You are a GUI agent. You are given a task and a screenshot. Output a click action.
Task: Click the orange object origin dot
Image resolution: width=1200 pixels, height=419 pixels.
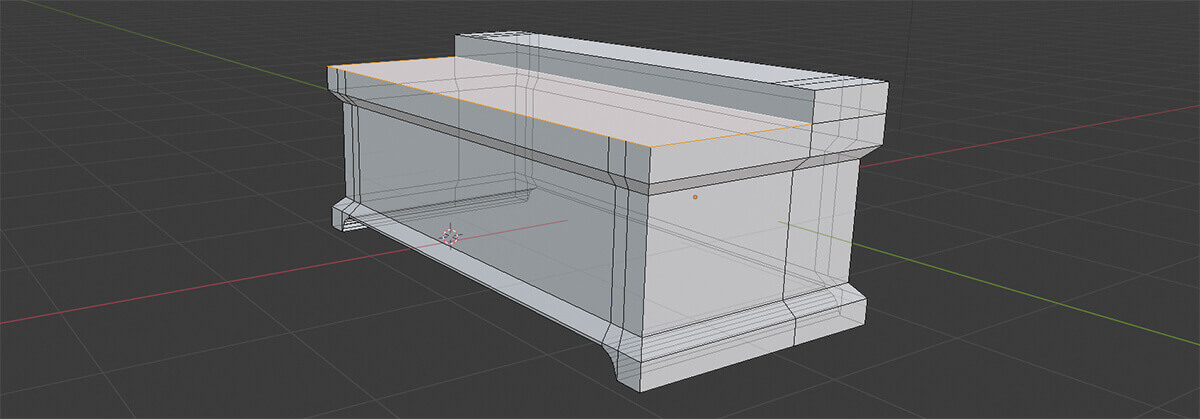[x=695, y=198]
